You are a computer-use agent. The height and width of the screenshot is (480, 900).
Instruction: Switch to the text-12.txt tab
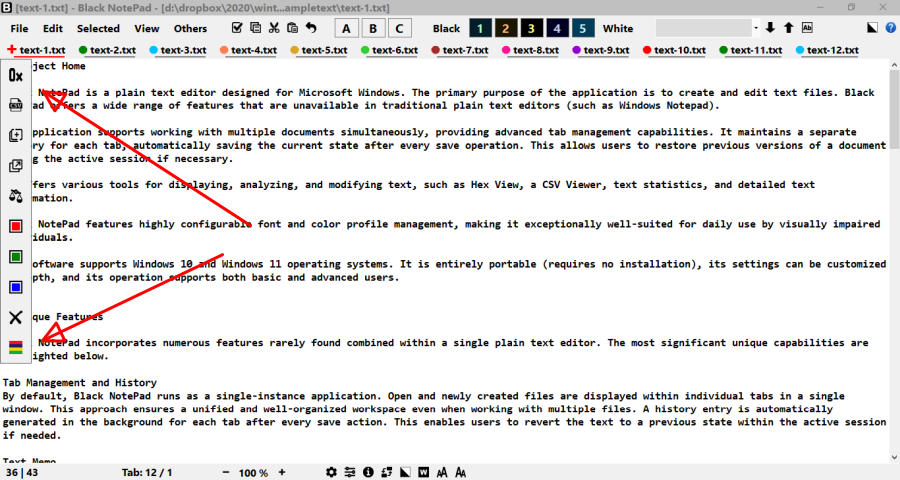[827, 50]
